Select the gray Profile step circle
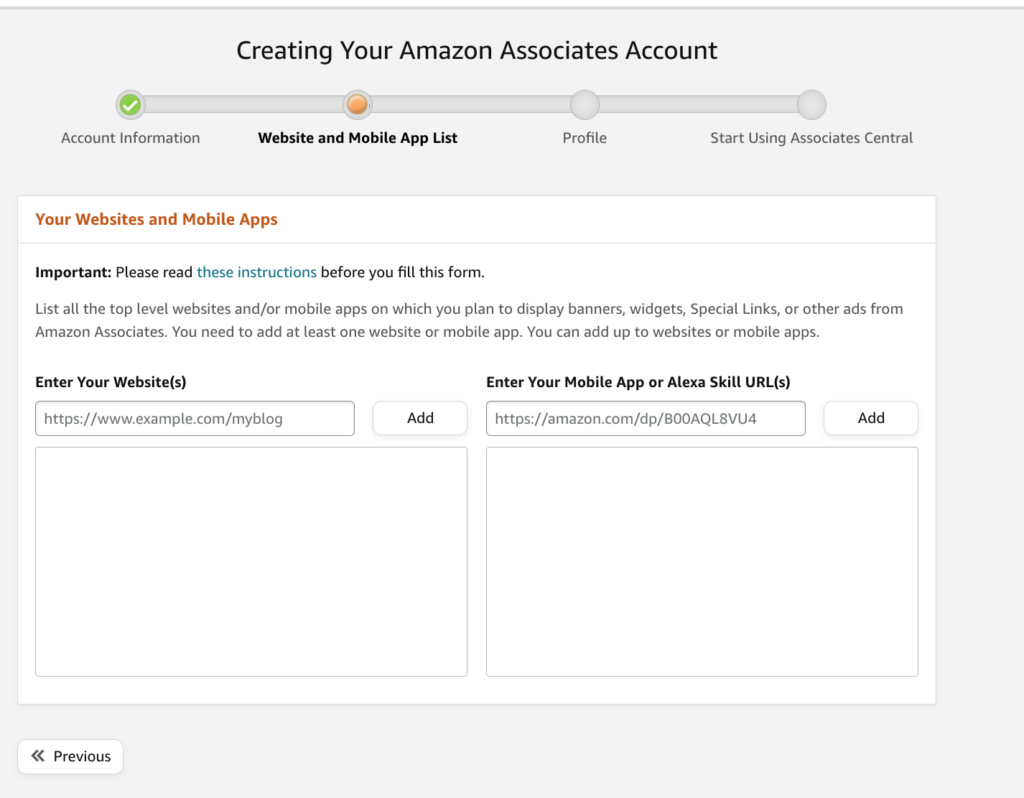Viewport: 1024px width, 798px height. click(x=584, y=104)
